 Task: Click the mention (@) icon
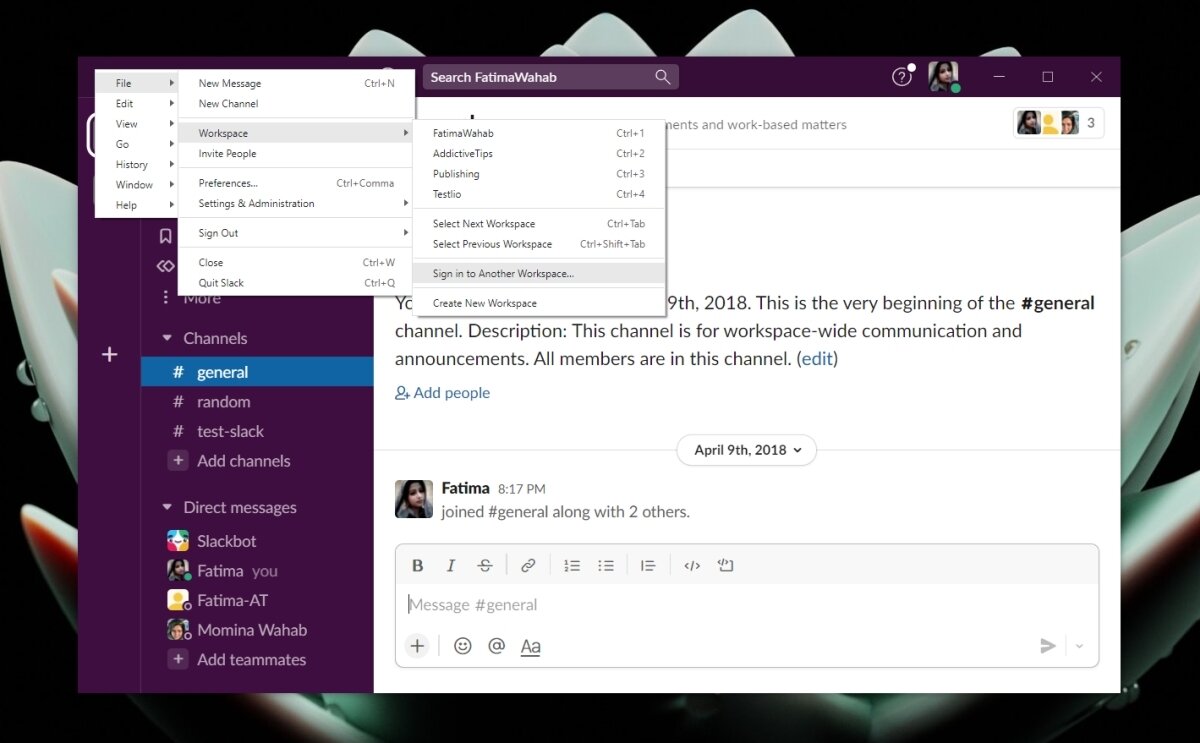click(x=496, y=646)
